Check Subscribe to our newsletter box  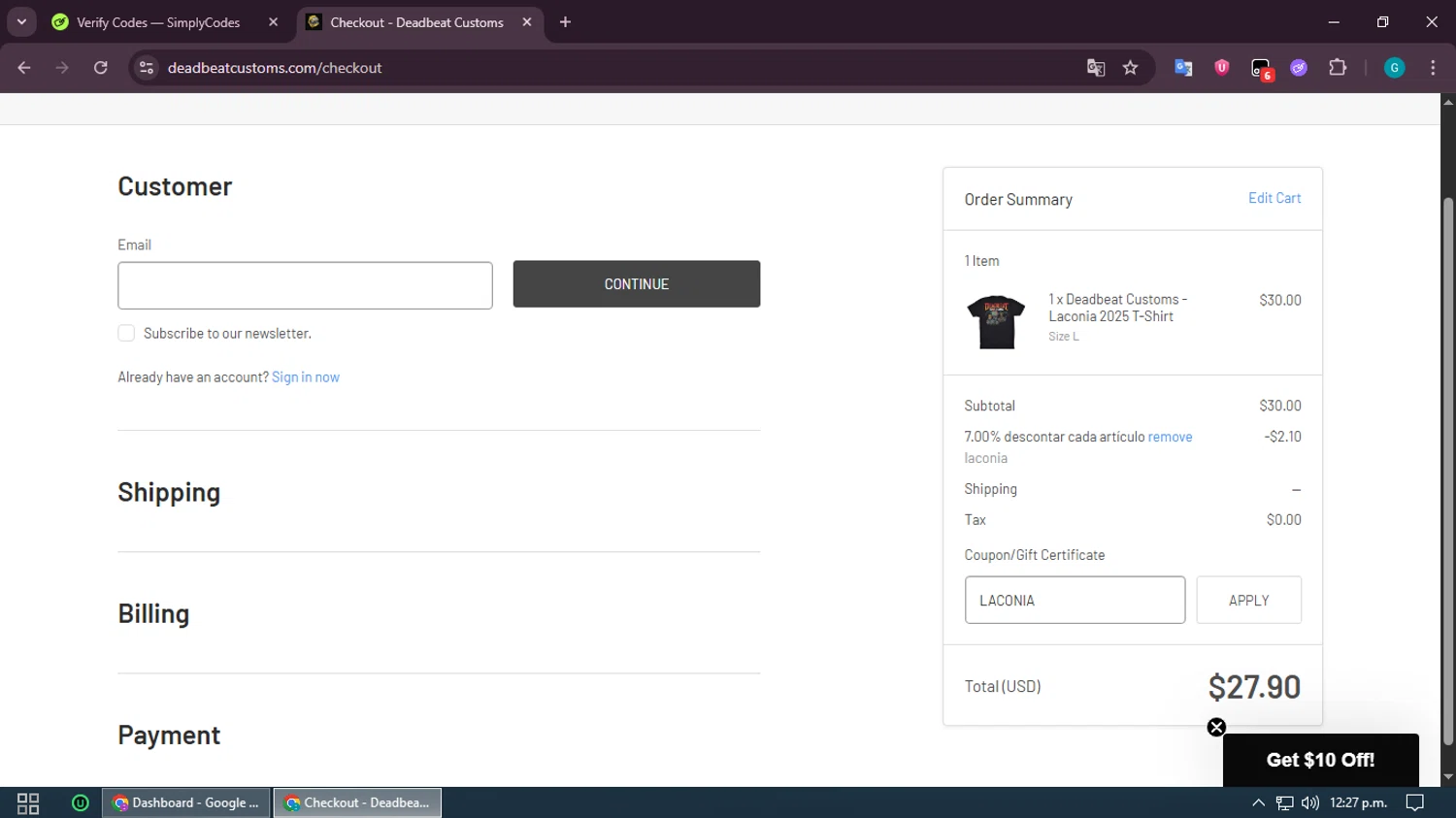click(126, 333)
